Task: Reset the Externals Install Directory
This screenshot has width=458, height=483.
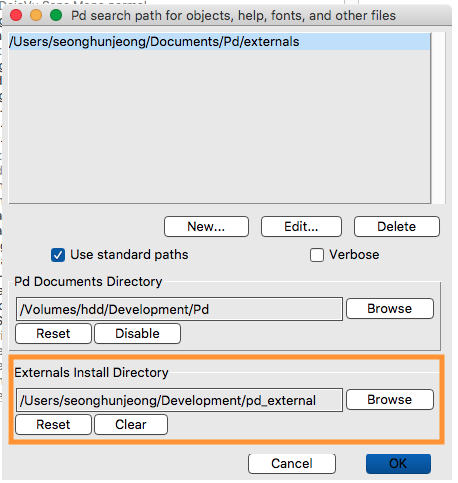Action: (53, 425)
